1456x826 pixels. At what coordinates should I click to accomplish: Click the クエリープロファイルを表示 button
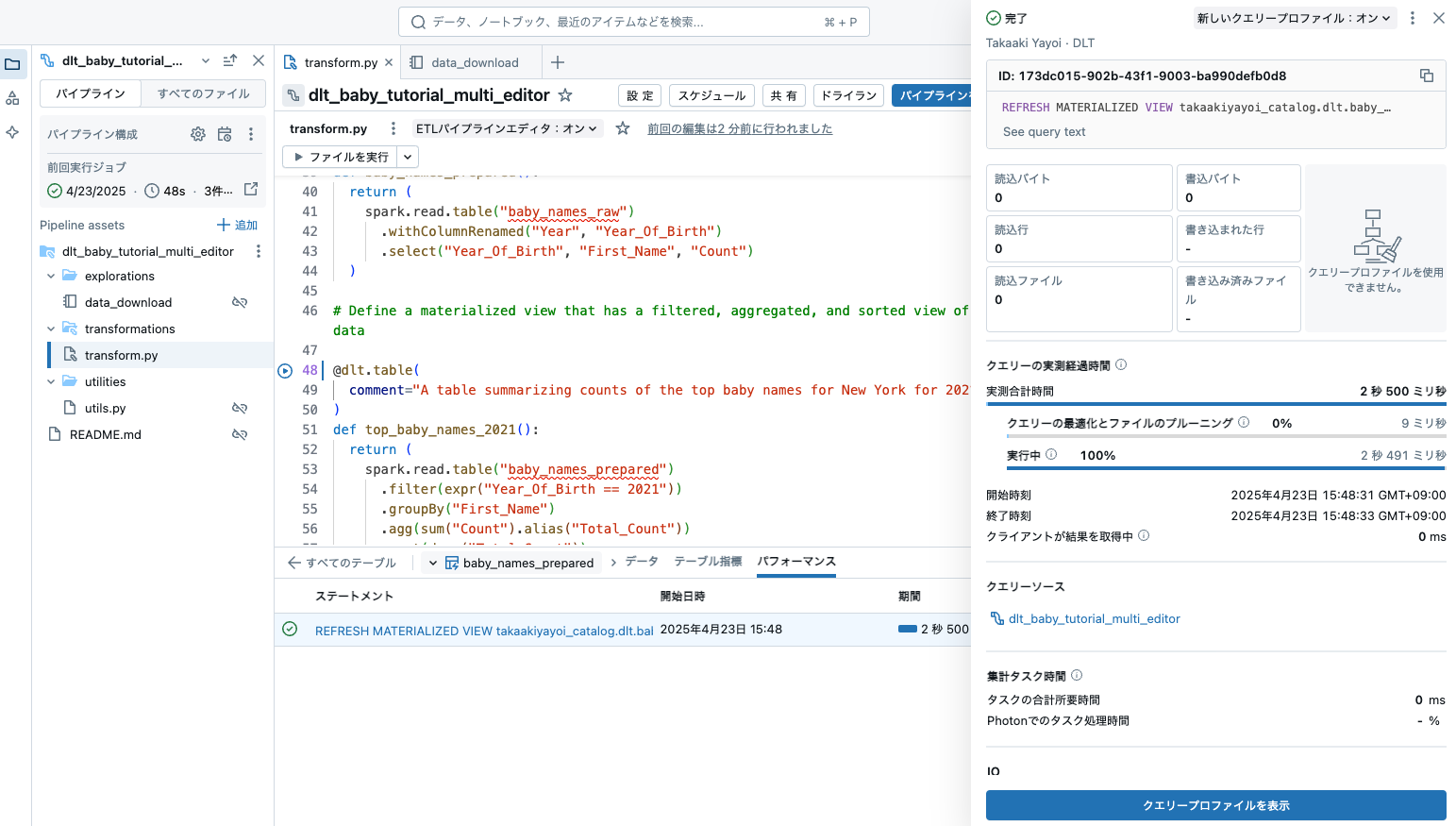[1215, 805]
